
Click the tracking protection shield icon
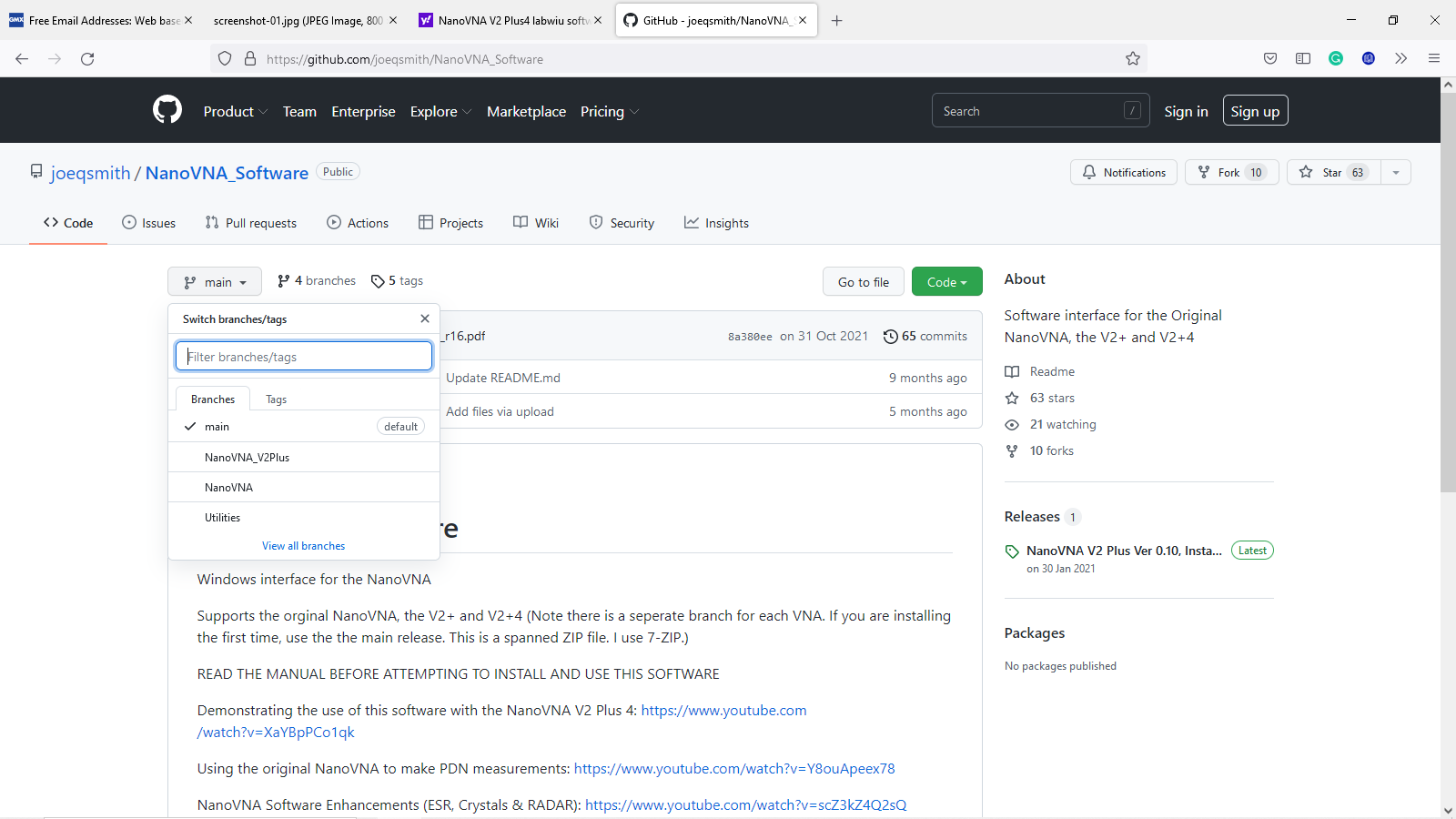(225, 59)
